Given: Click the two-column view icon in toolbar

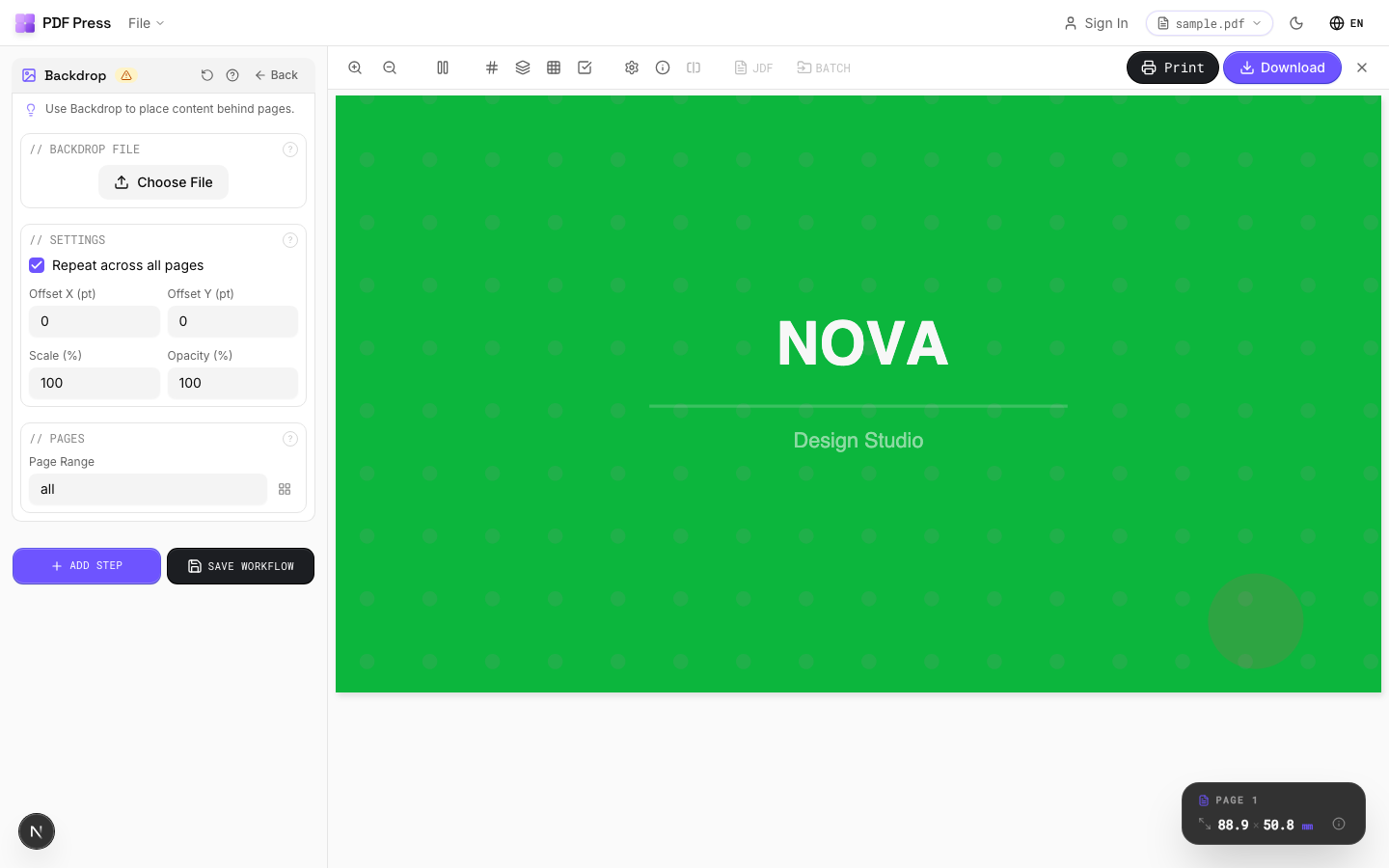Looking at the screenshot, I should (443, 68).
